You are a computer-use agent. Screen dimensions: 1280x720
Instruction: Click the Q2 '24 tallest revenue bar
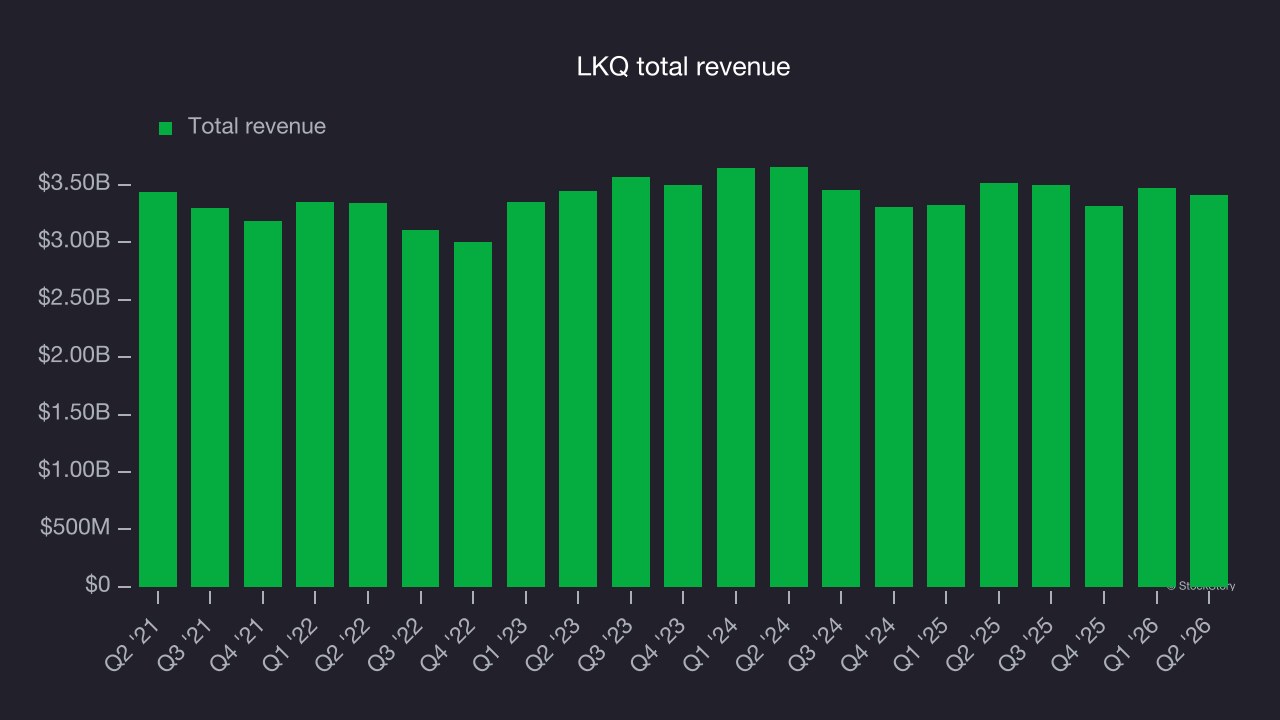click(789, 377)
